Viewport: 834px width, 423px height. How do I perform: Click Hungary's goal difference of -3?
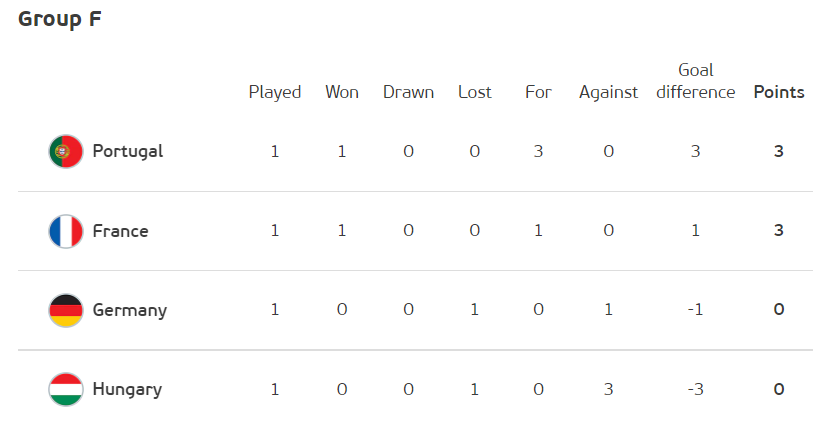[x=696, y=389]
